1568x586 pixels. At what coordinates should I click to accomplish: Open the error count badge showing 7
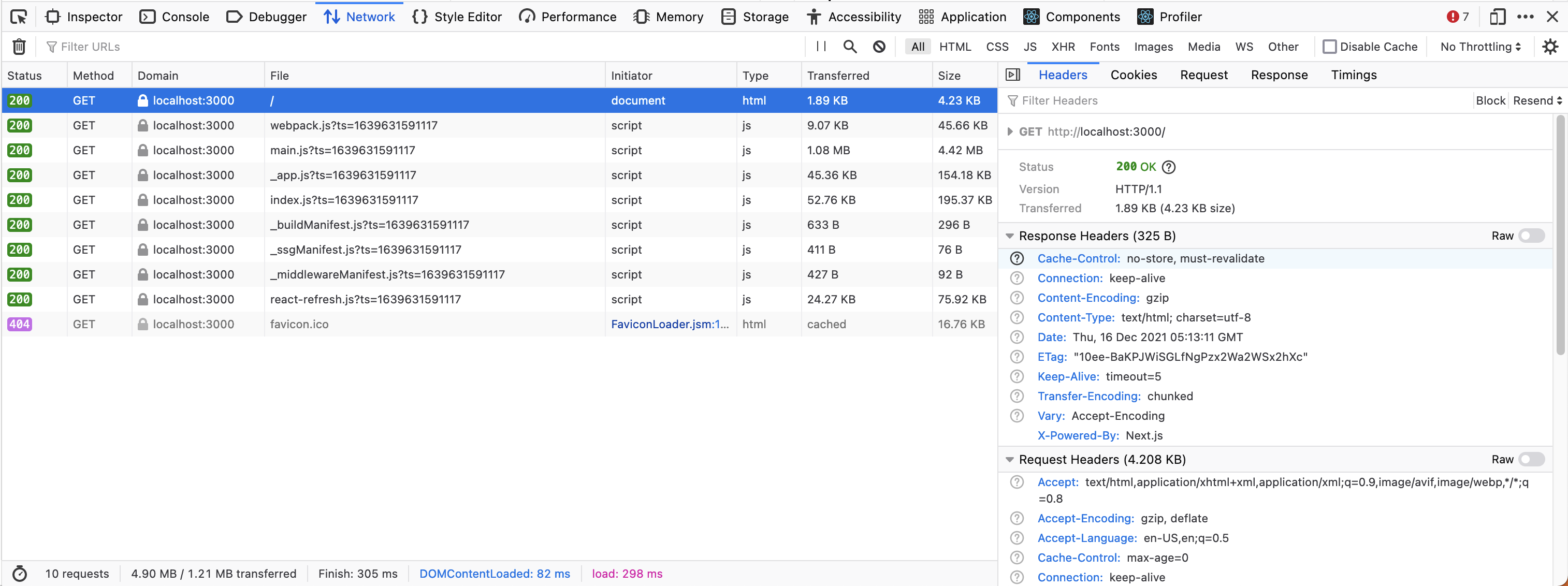tap(1457, 17)
